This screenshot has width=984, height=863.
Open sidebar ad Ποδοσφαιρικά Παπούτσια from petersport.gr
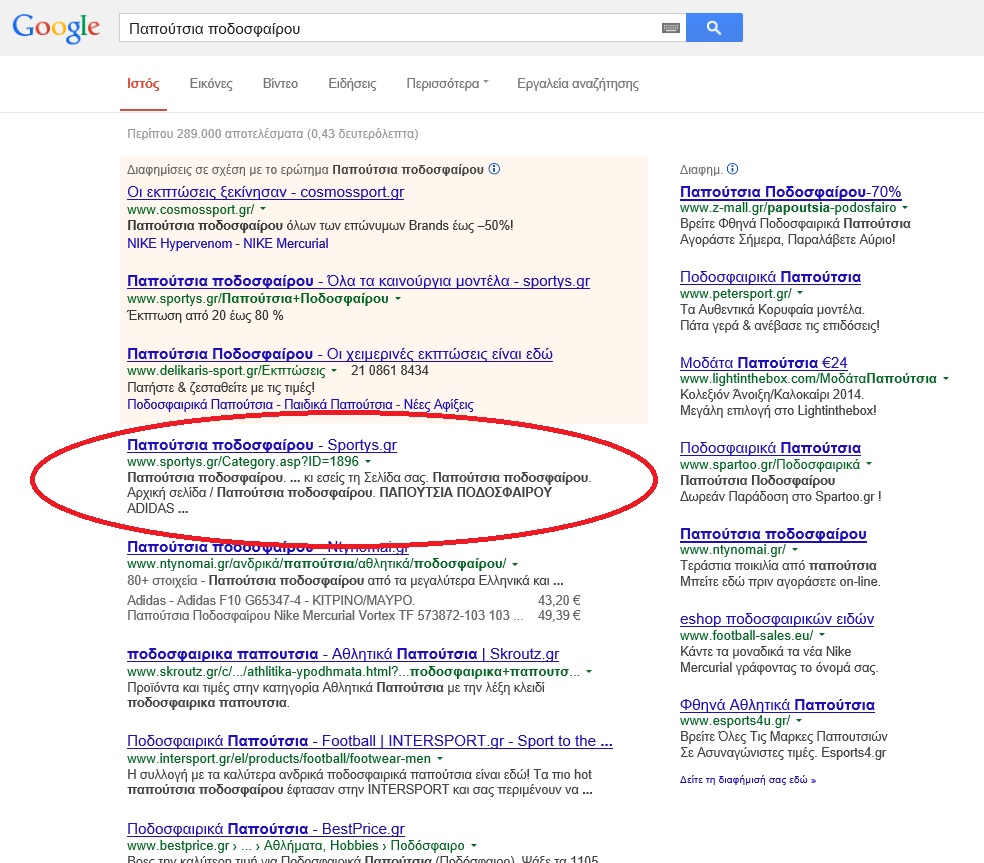[x=770, y=277]
